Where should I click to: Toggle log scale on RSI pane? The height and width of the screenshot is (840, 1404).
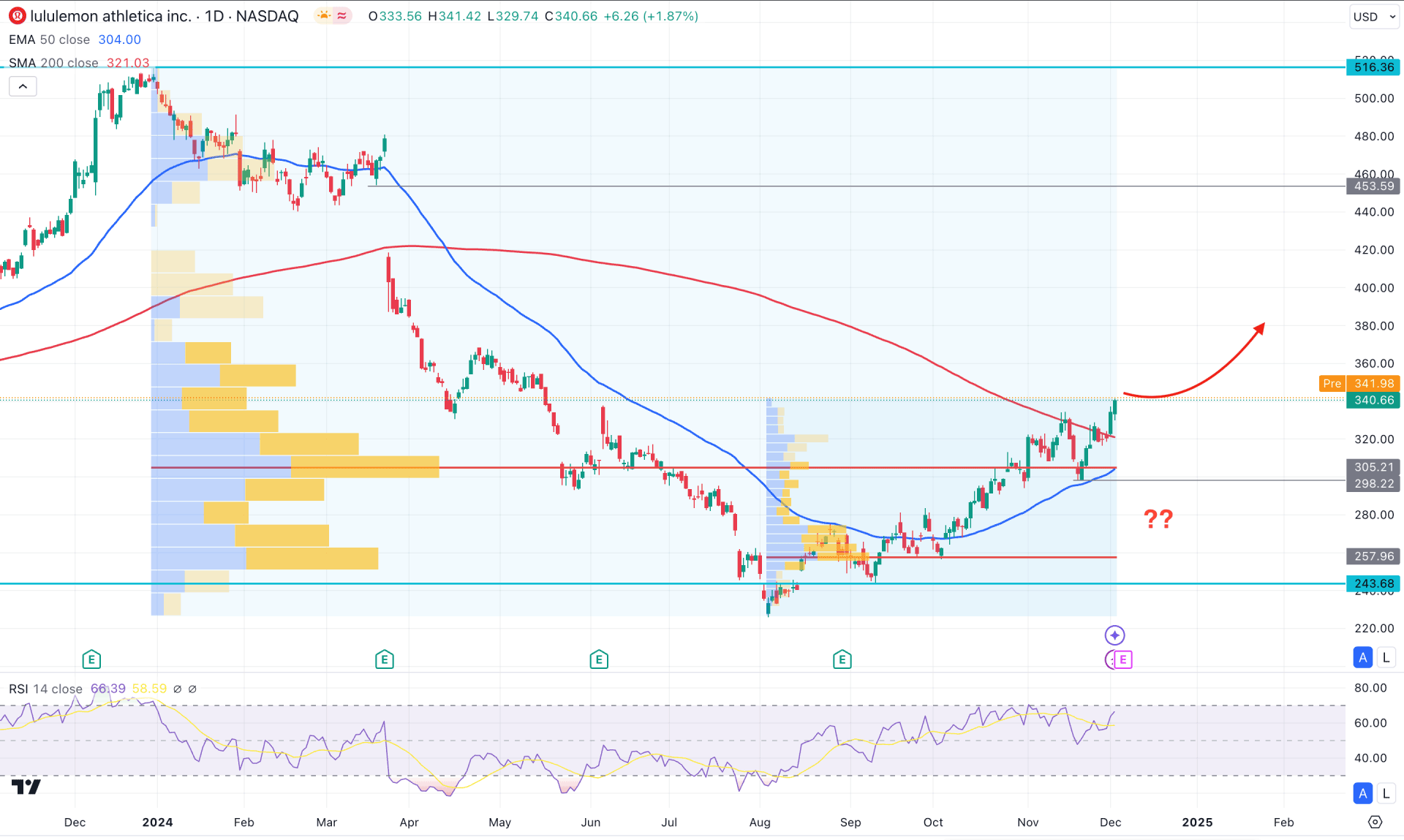coord(1386,793)
